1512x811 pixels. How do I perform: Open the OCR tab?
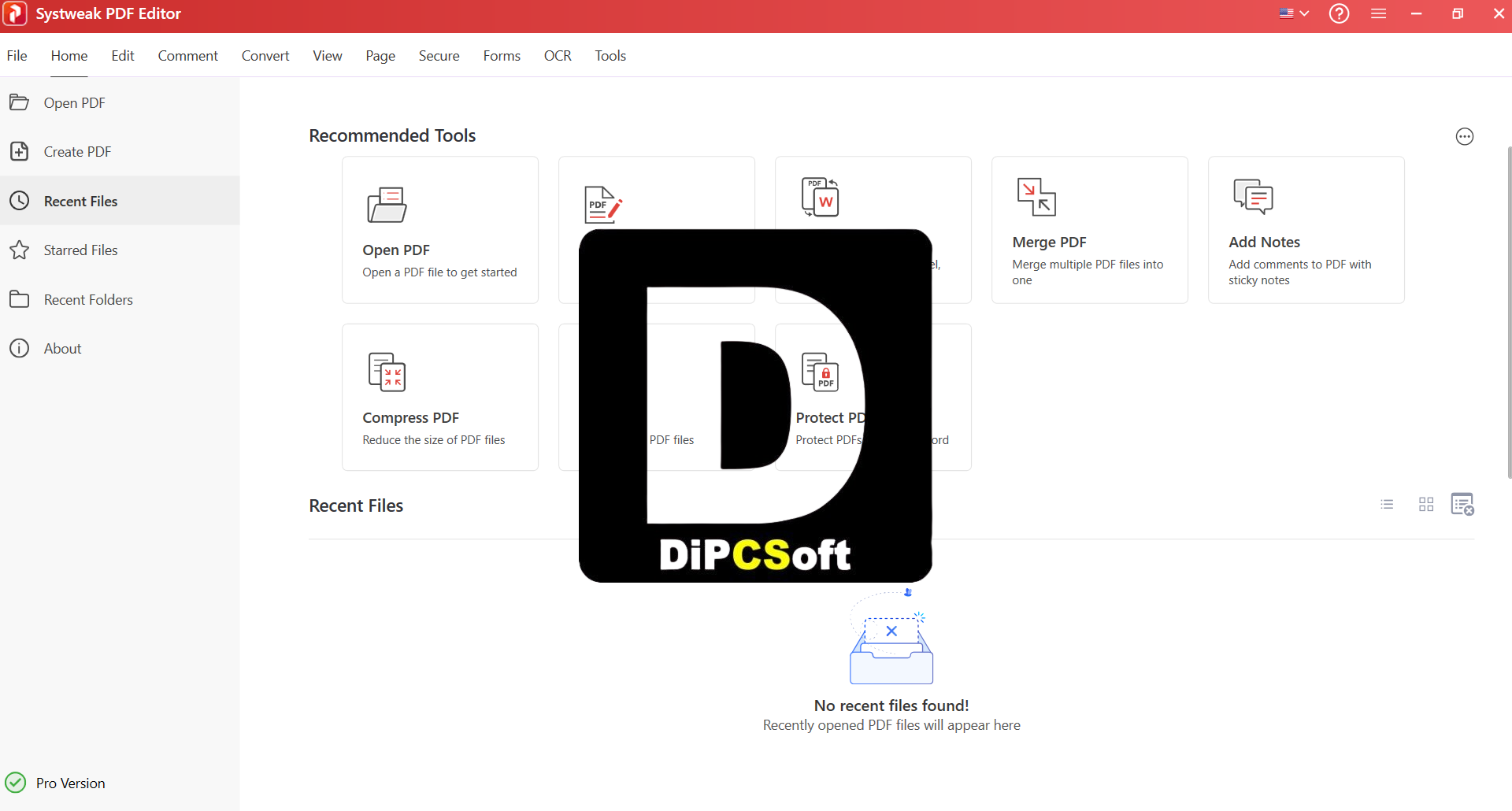[x=558, y=56]
